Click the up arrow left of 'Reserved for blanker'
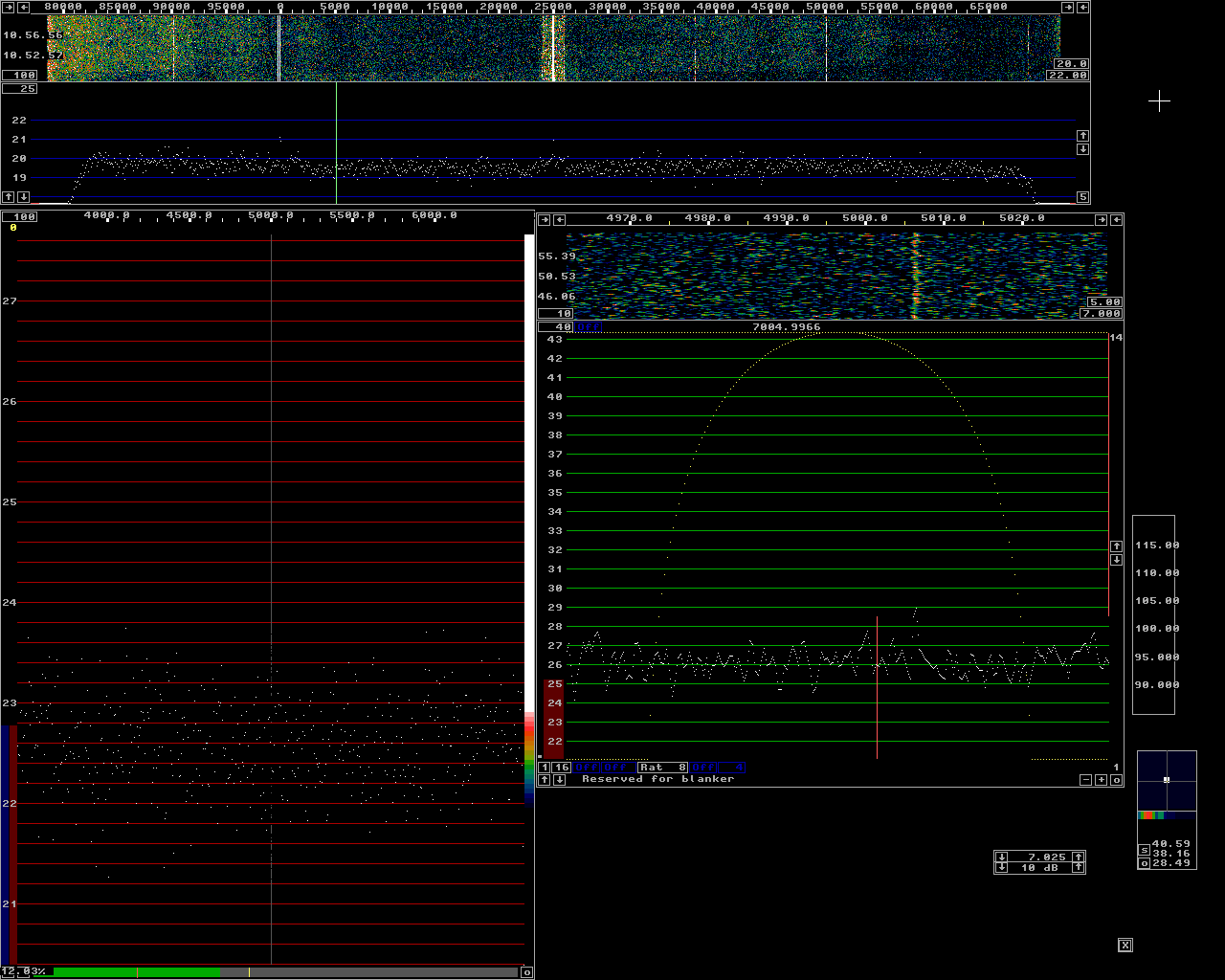This screenshot has width=1225, height=980. 545,780
